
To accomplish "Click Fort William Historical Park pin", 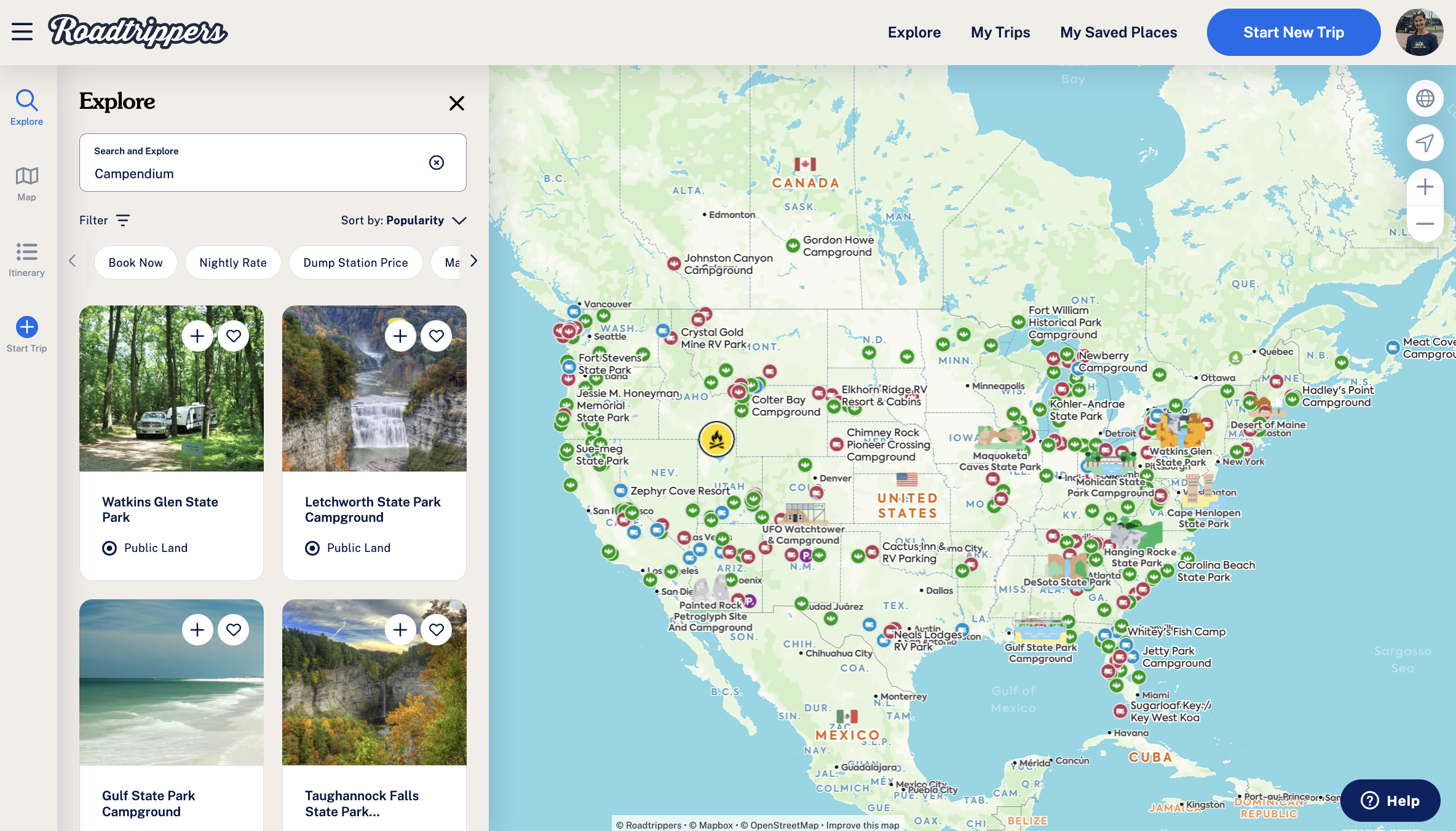I will [1018, 322].
